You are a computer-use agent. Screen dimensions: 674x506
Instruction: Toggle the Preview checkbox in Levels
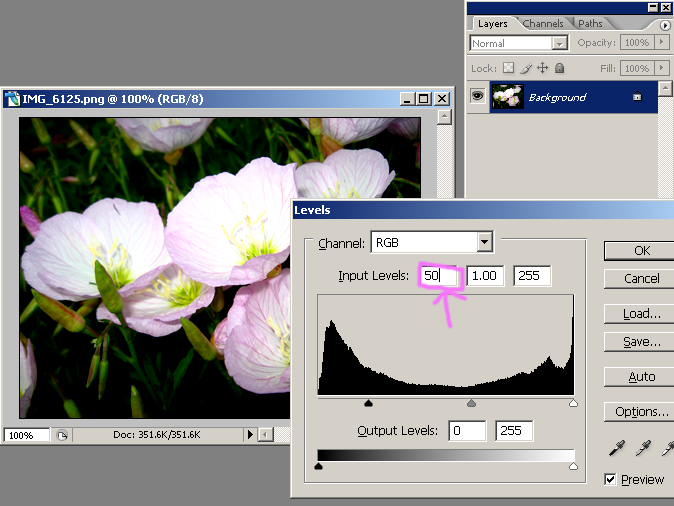pos(610,479)
